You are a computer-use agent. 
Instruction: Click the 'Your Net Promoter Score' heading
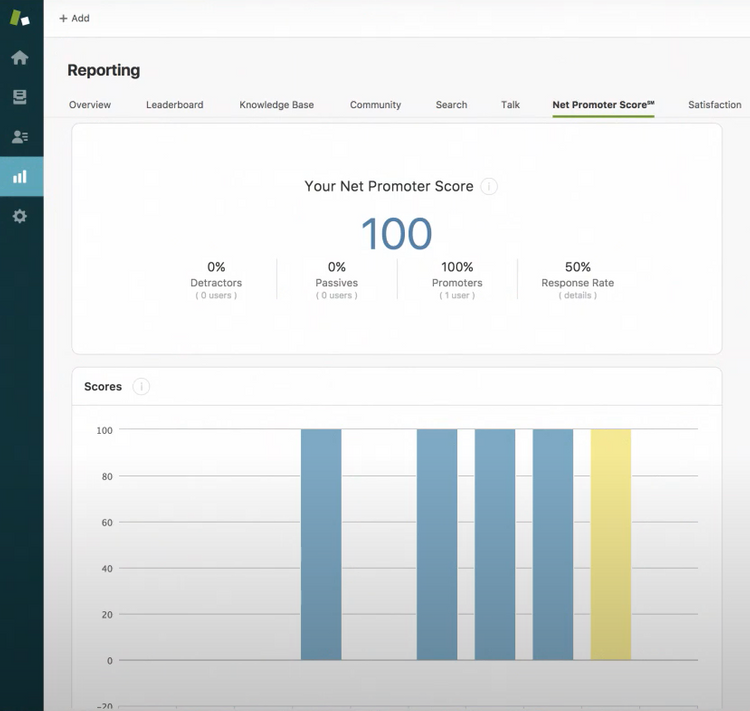[389, 186]
